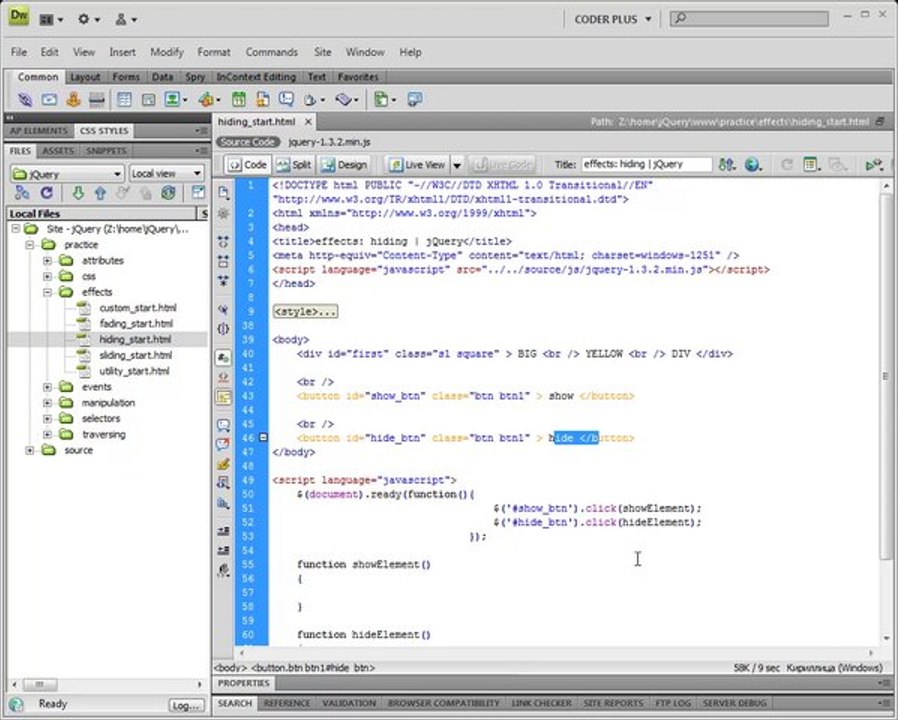Open Extend Dreamweaver gear menu
This screenshot has width=898, height=720.
(x=88, y=19)
